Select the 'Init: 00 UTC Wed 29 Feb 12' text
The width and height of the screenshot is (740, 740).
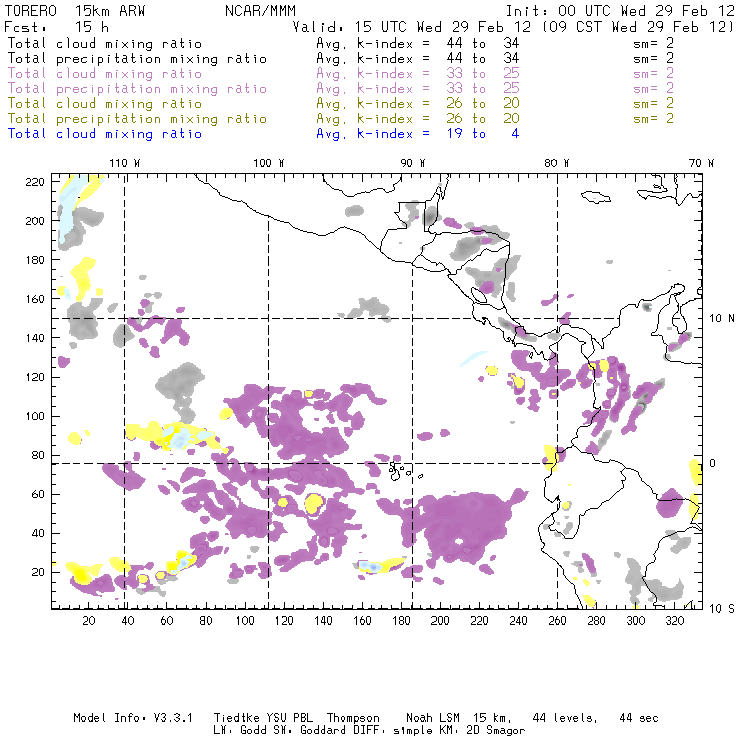pyautogui.click(x=620, y=11)
